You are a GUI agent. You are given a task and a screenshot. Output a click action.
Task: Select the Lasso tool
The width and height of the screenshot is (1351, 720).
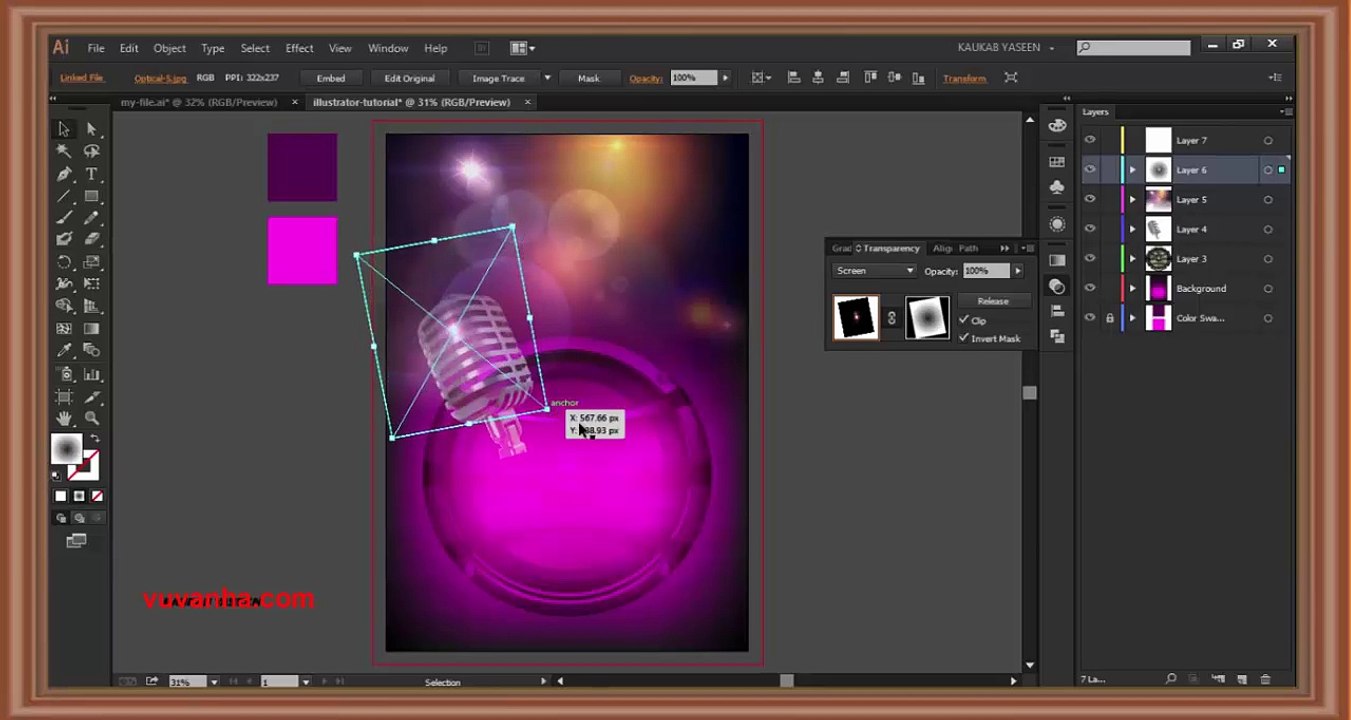(x=91, y=151)
